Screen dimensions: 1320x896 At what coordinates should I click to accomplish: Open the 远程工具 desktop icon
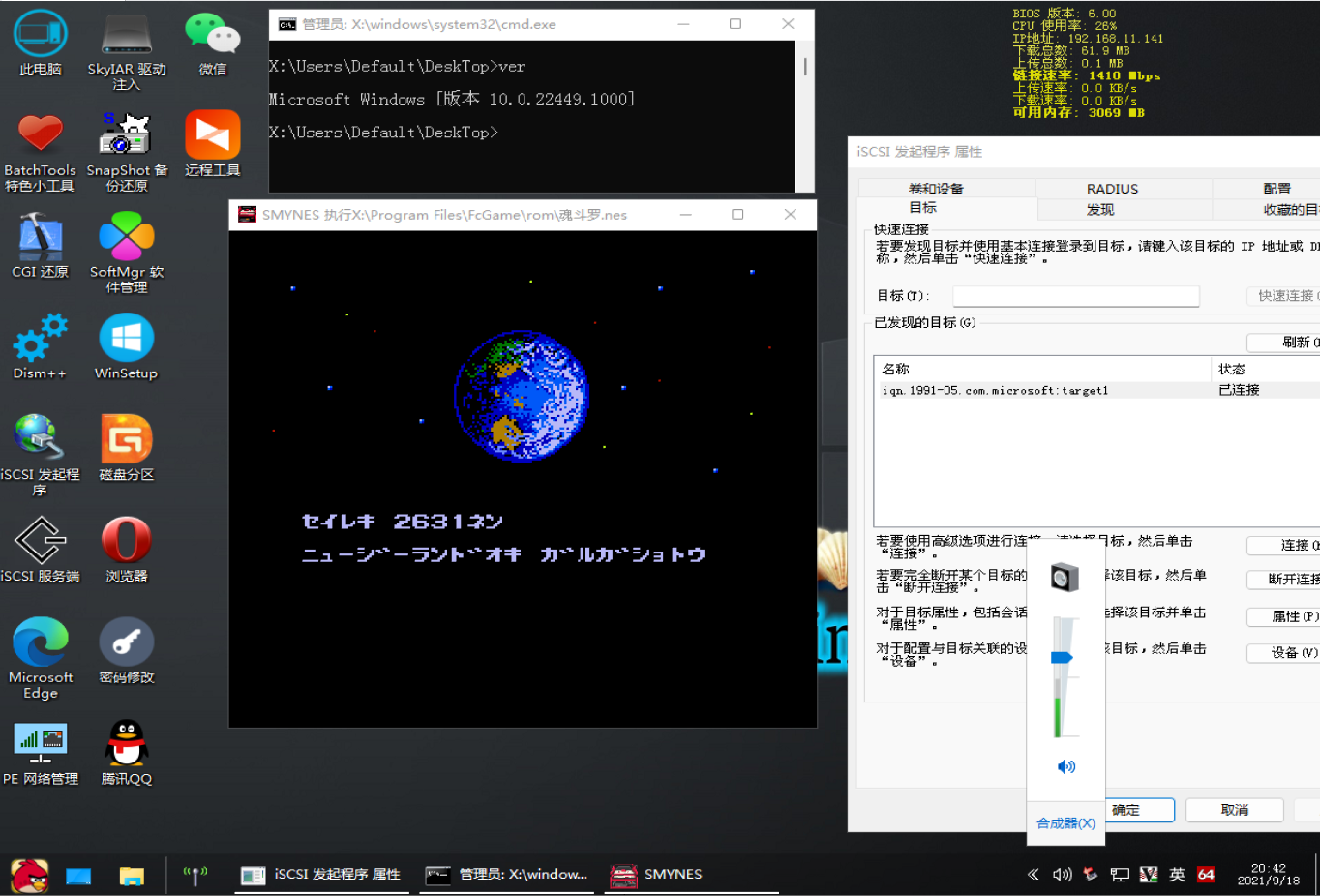tap(213, 144)
